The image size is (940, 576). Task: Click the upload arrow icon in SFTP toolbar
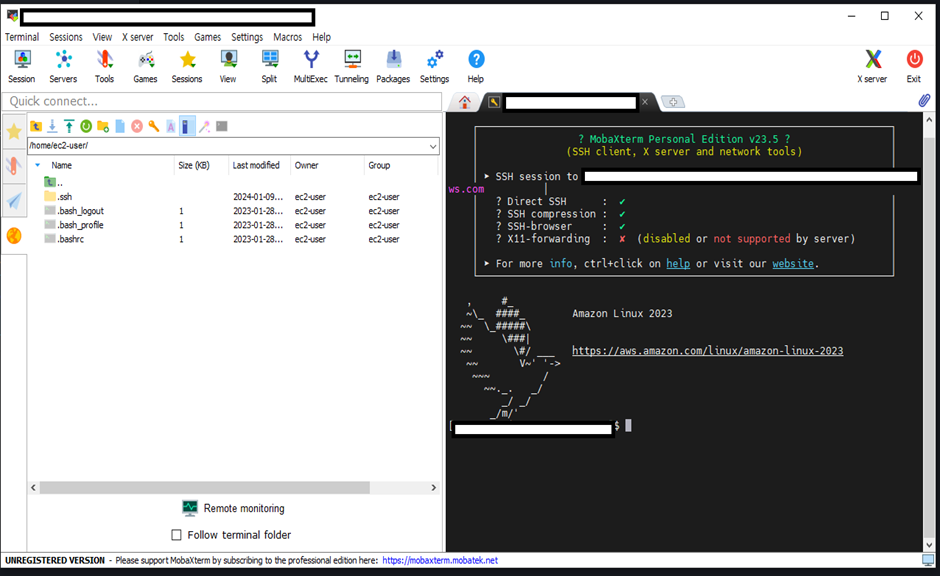(x=69, y=126)
